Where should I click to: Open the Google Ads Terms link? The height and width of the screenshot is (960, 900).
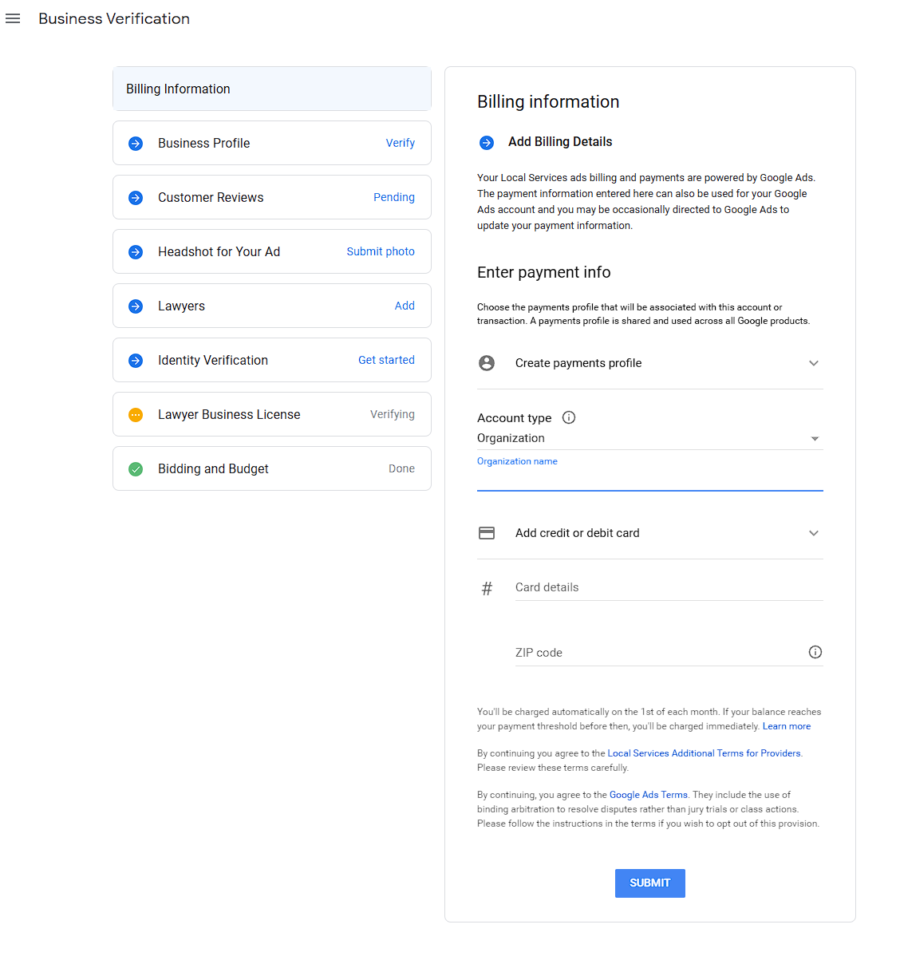point(648,795)
